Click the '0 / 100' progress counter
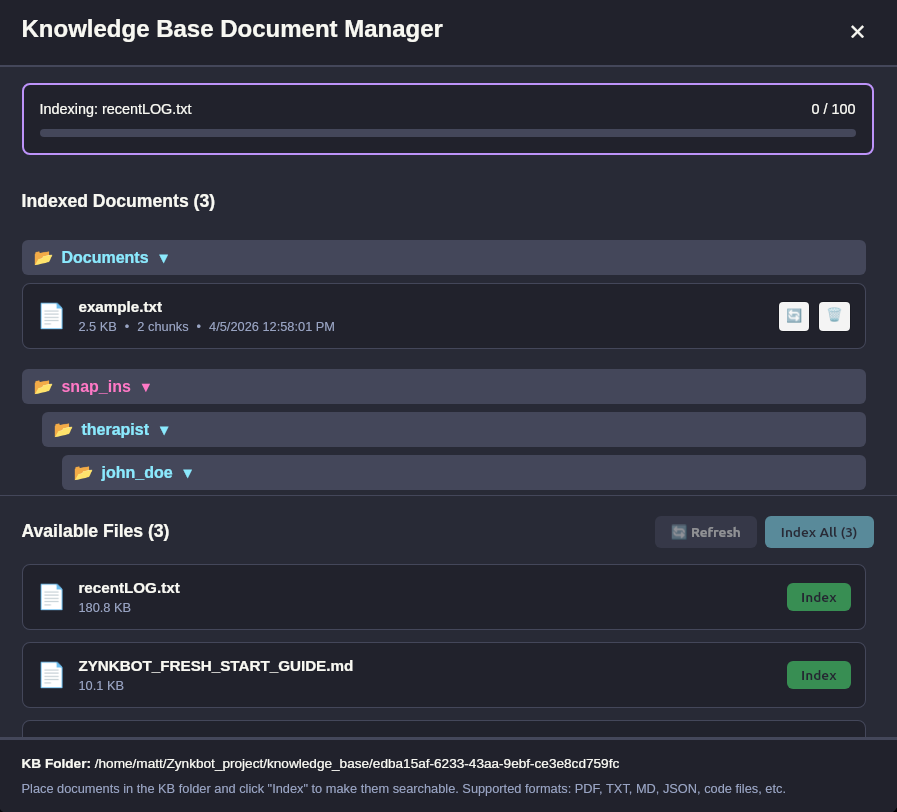897x812 pixels. 833,109
